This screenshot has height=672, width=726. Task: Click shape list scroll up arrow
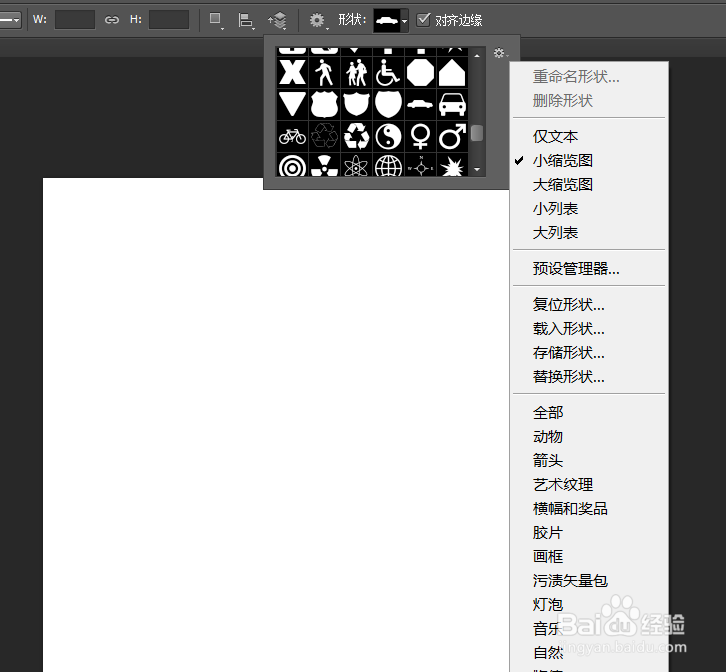[x=477, y=56]
